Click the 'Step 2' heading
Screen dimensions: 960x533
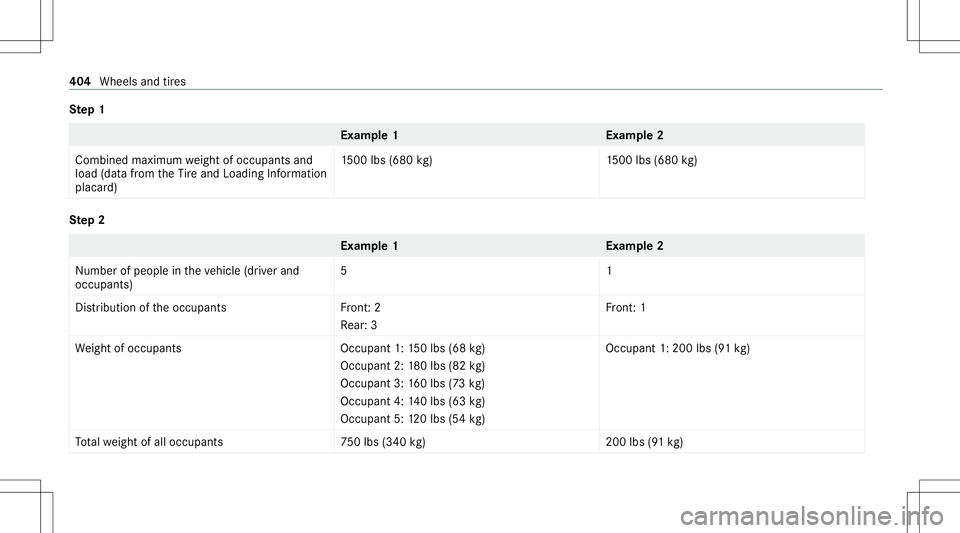(87, 220)
